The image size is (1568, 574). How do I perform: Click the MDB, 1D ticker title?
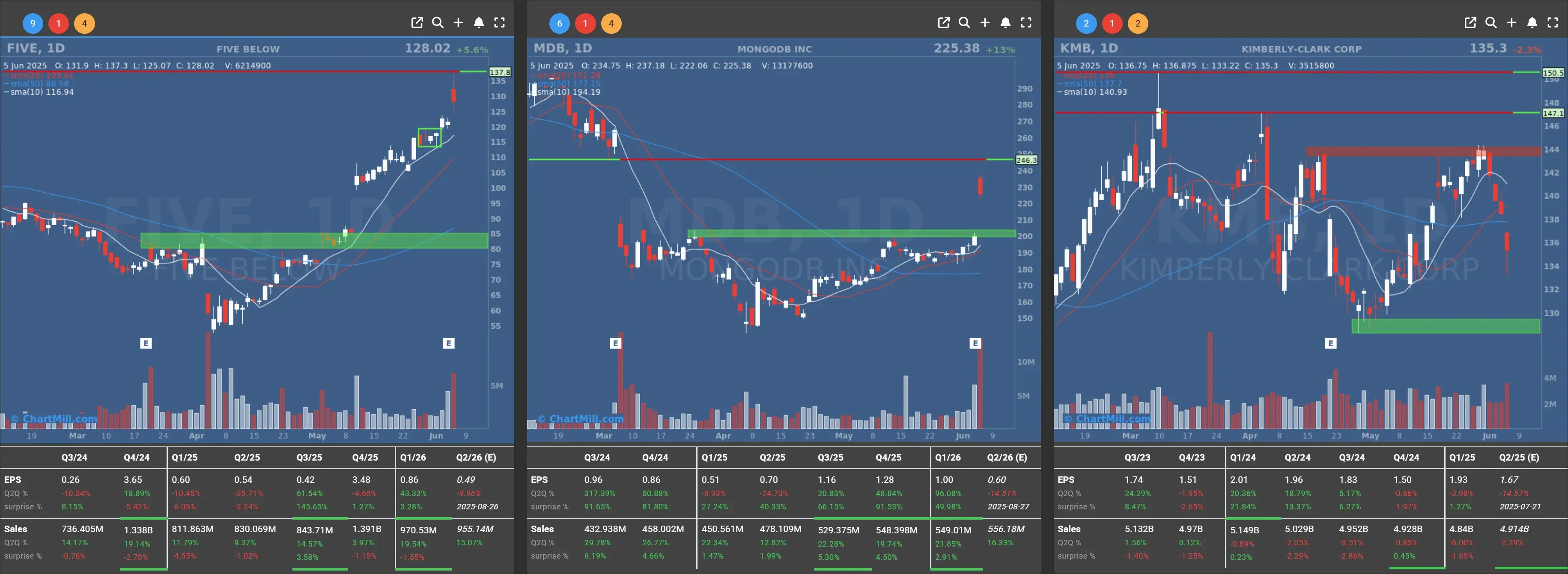pyautogui.click(x=563, y=48)
